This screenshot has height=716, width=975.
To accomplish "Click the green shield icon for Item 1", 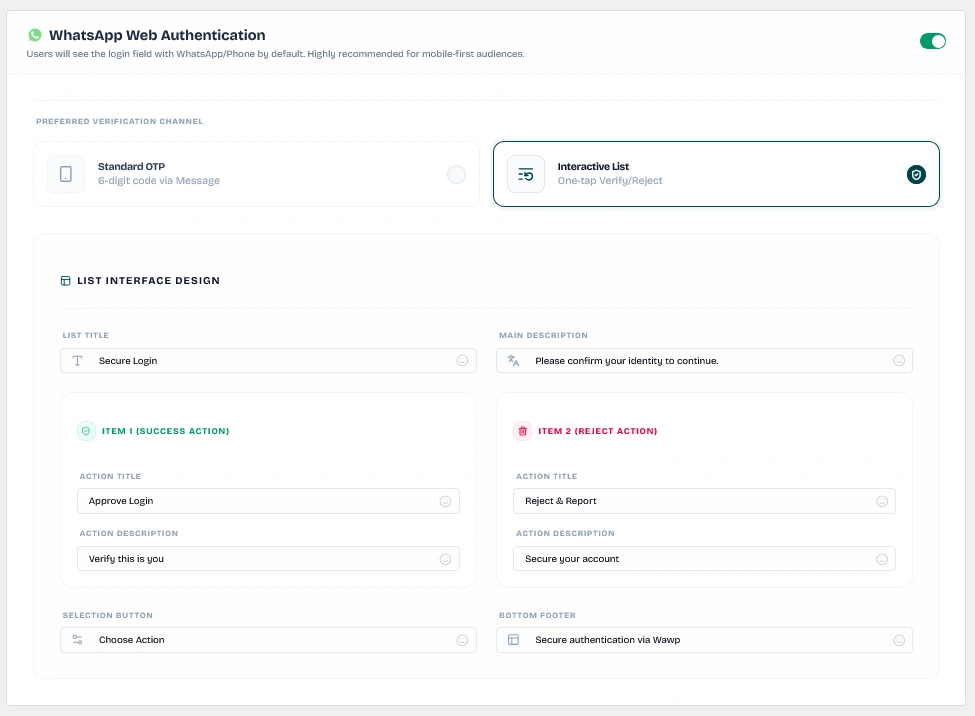I will point(86,430).
